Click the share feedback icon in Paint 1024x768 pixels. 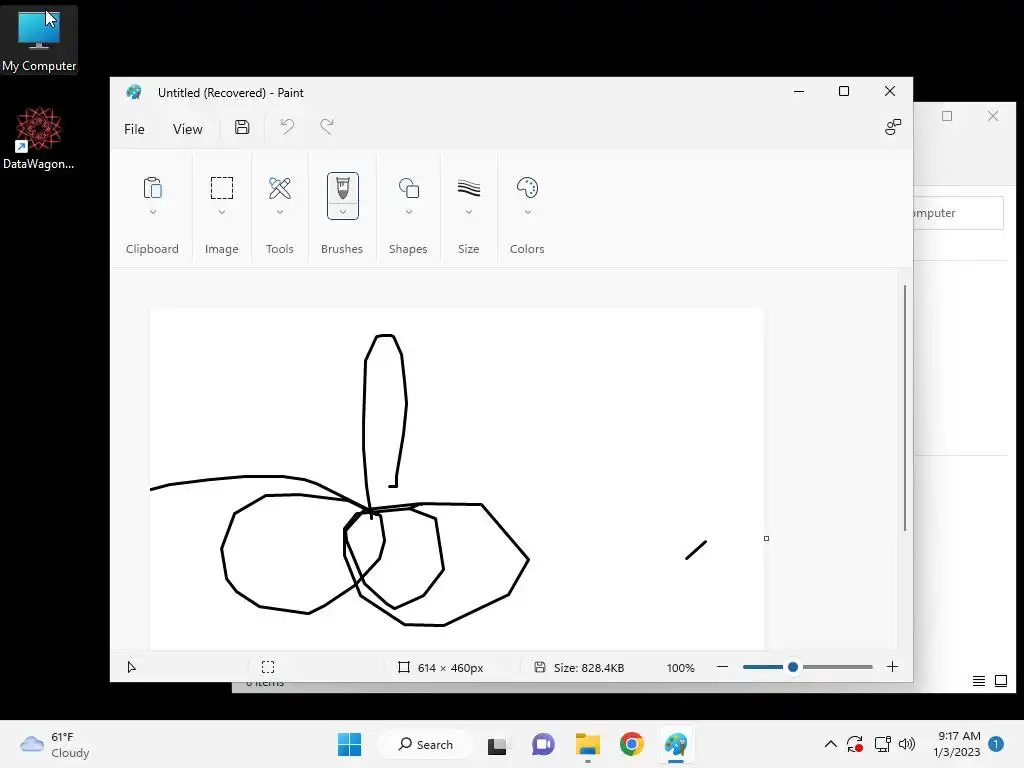point(893,127)
